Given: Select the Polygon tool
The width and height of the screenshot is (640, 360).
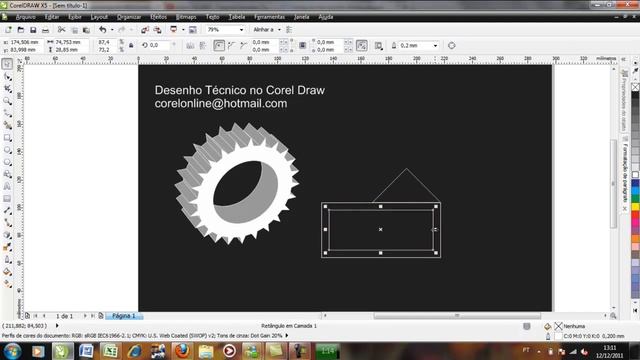Looking at the screenshot, I should [x=7, y=162].
